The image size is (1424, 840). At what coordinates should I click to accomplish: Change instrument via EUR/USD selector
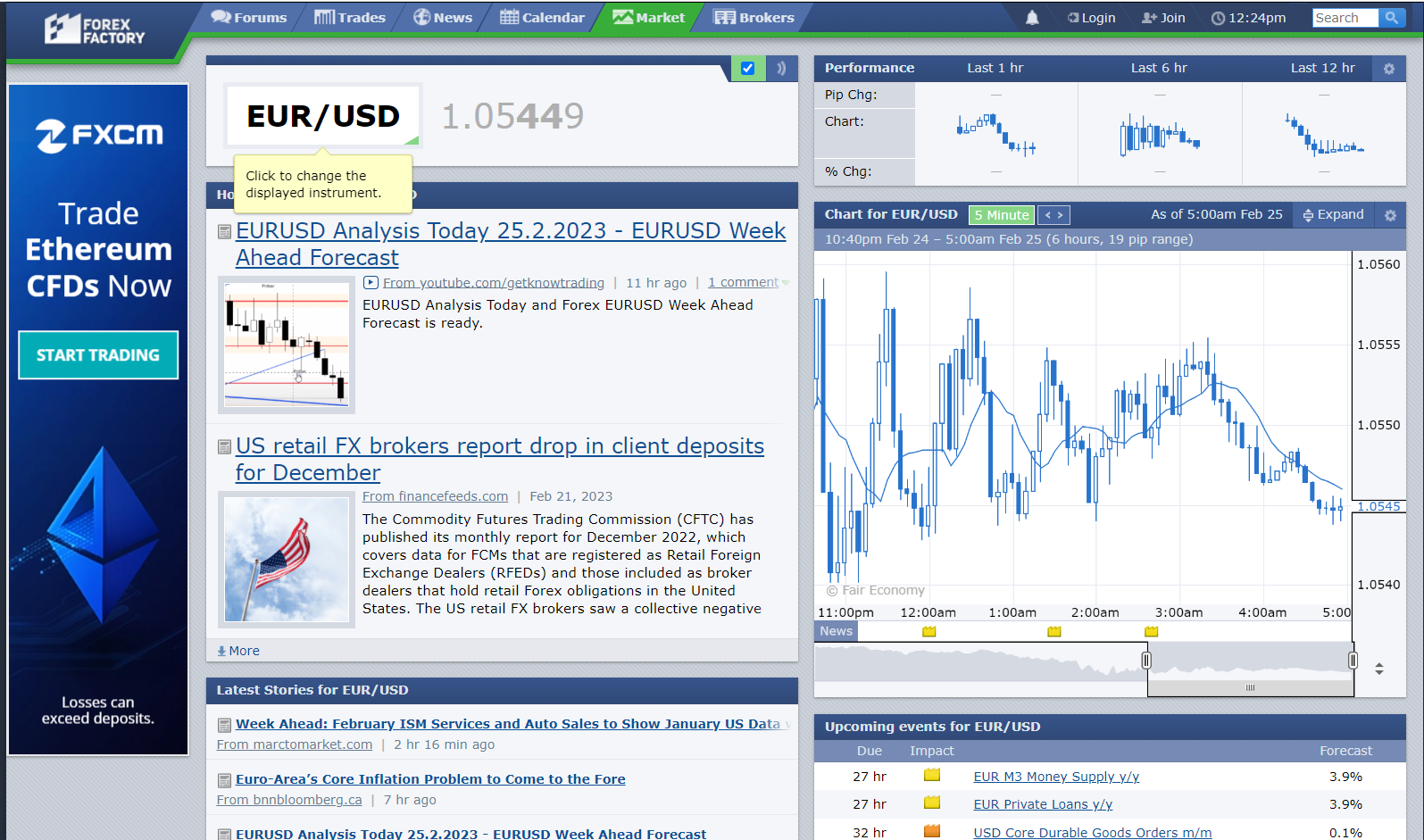(323, 116)
